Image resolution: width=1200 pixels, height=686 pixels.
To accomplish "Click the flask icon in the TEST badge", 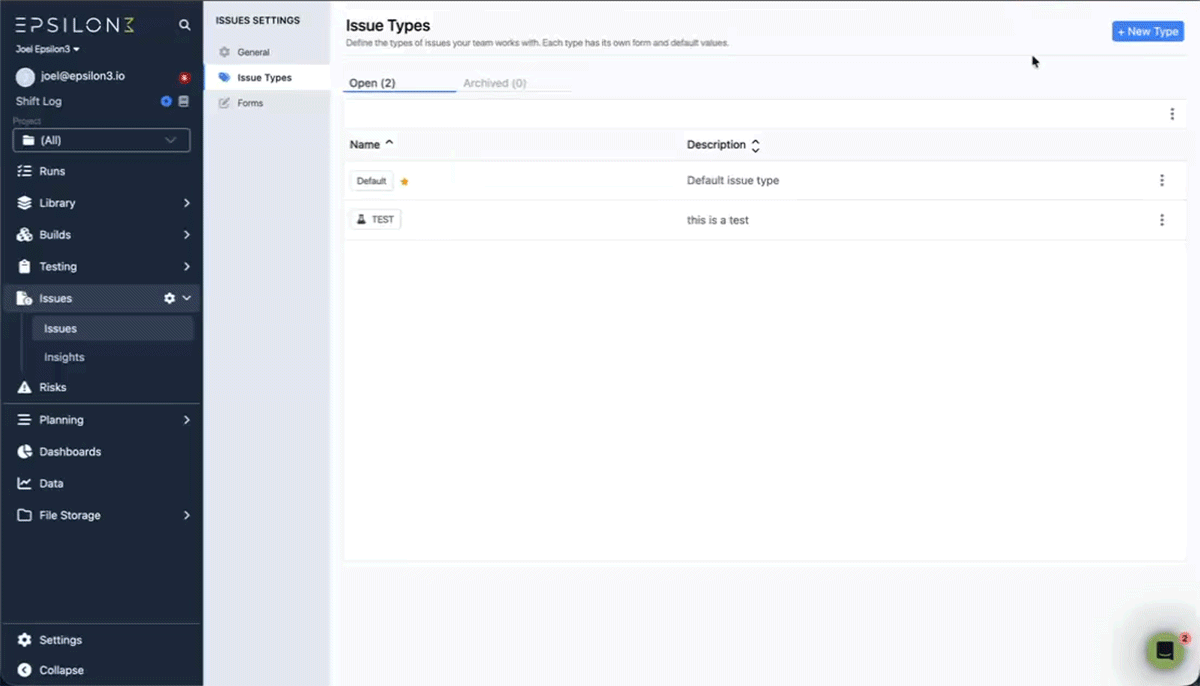I will (x=361, y=219).
